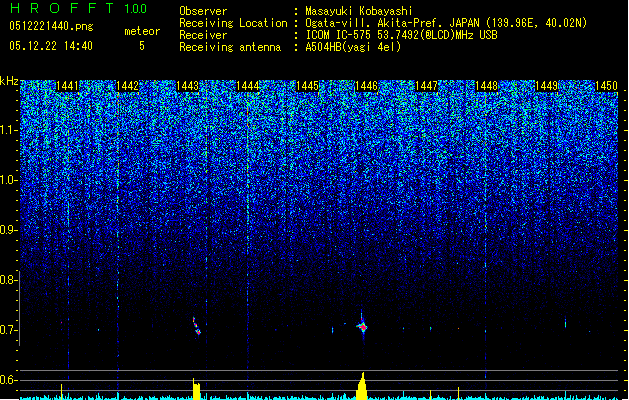Click the bright star-shaped echo near 1446
The width and height of the screenshot is (629, 400).
[363, 327]
